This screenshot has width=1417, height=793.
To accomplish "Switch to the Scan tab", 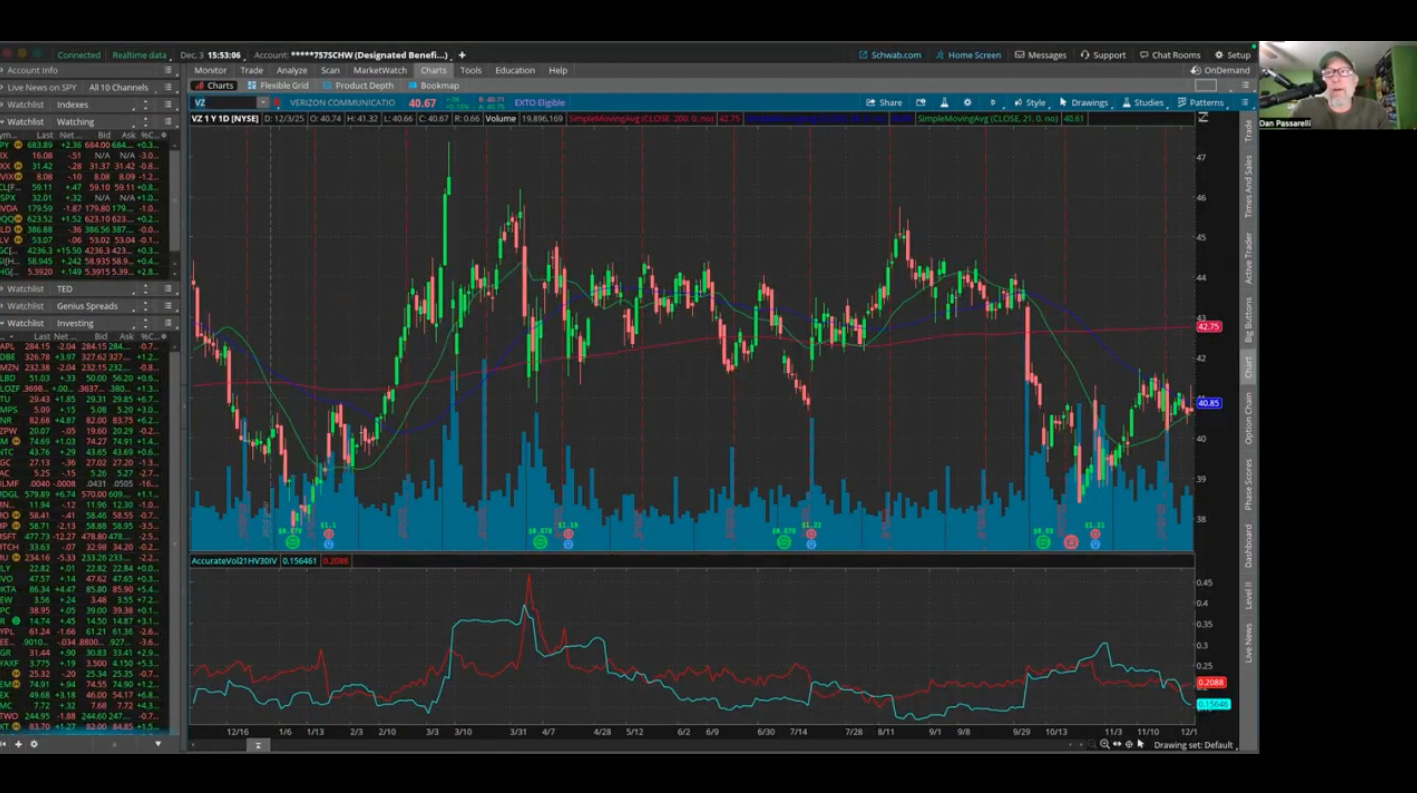I will (x=330, y=70).
